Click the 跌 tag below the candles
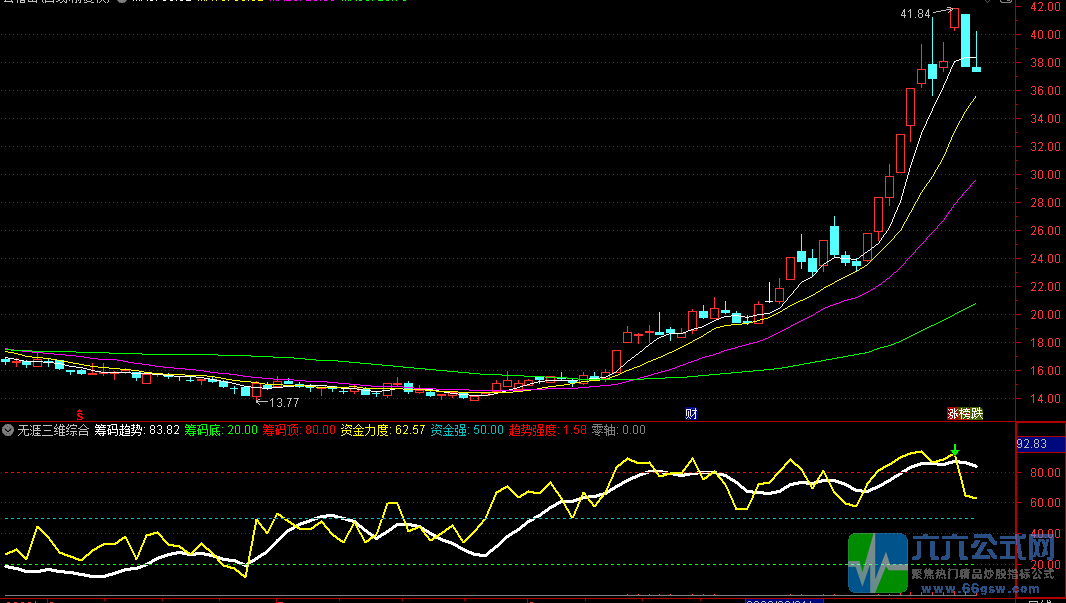Image resolution: width=1066 pixels, height=603 pixels. pos(977,413)
